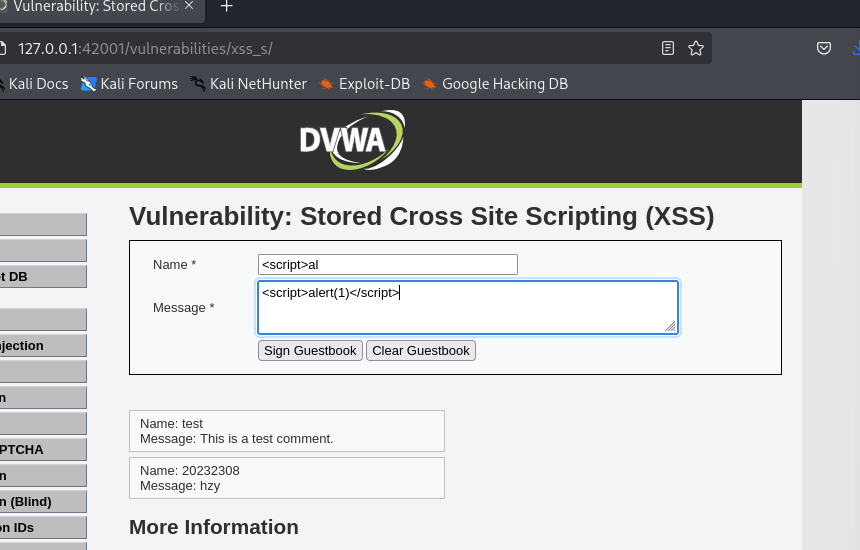Image resolution: width=860 pixels, height=550 pixels.
Task: Click the Exploit-DB bookmark icon
Action: (x=326, y=84)
